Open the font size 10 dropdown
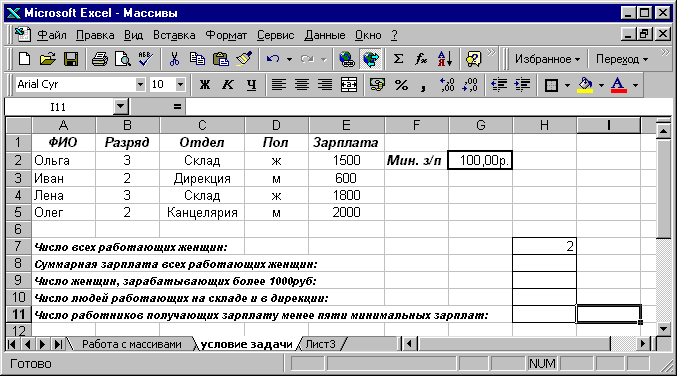The height and width of the screenshot is (376, 677). point(180,84)
